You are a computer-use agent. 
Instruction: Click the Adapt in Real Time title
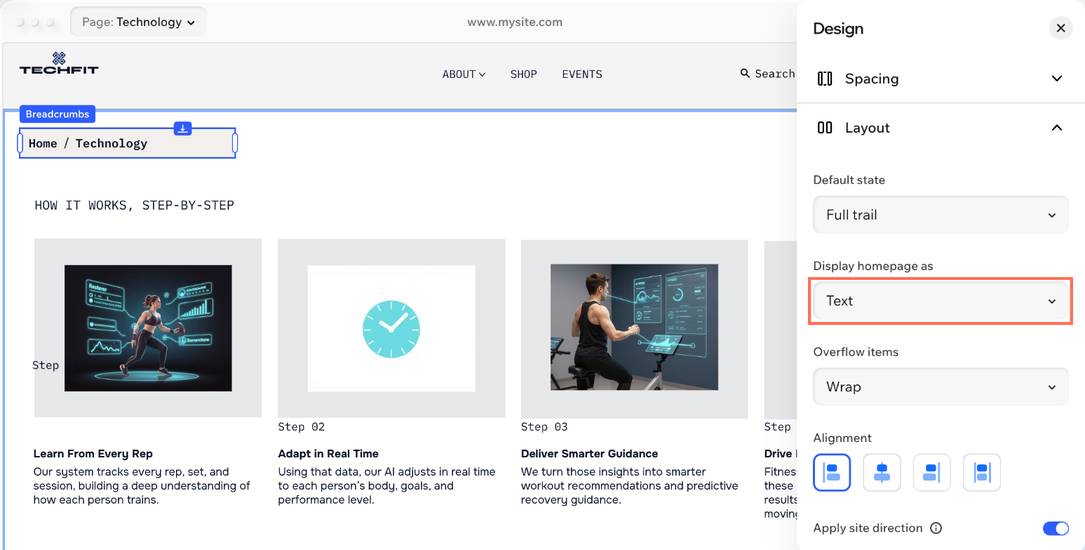coord(328,454)
